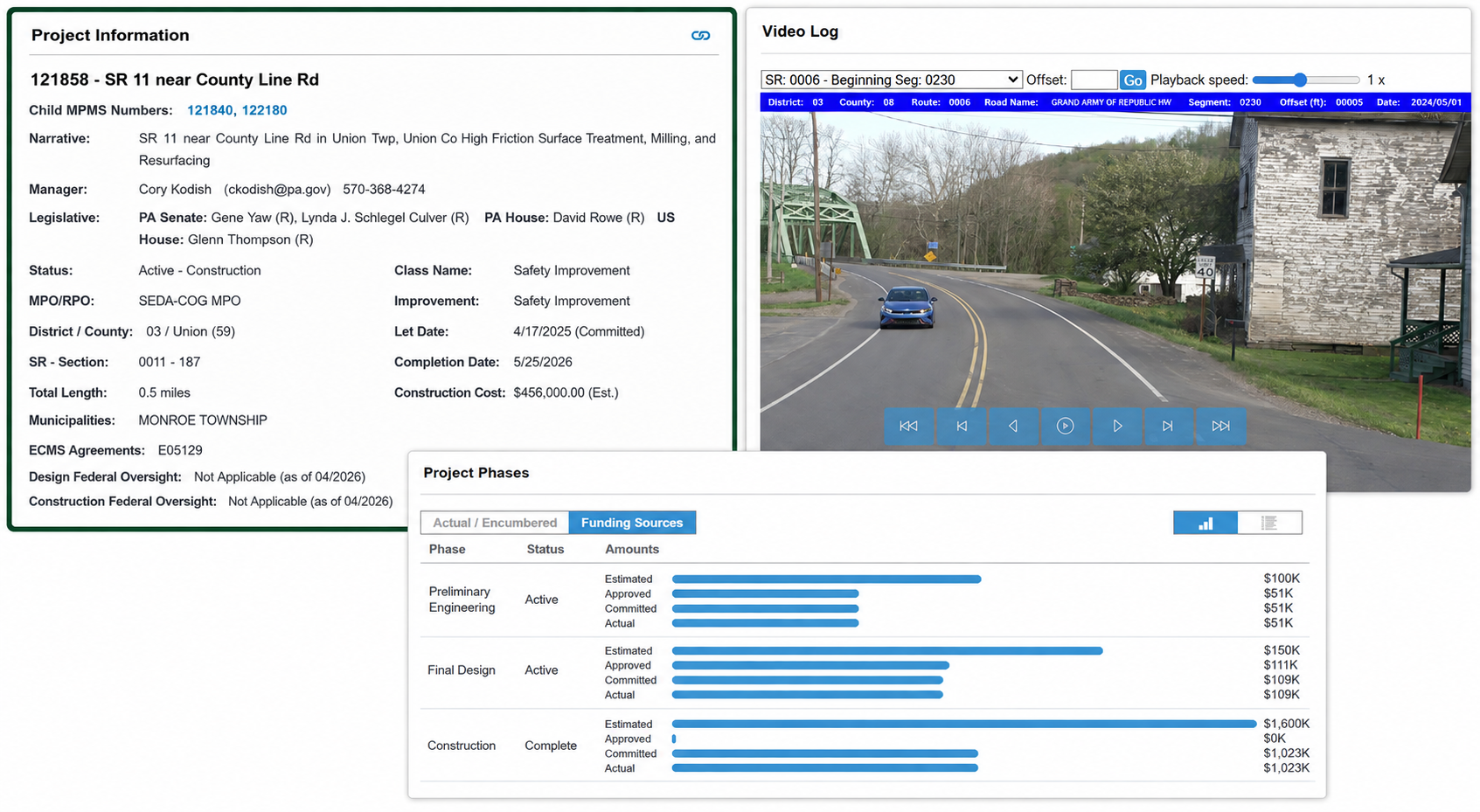The width and height of the screenshot is (1480, 812).
Task: Click the Video Log heading
Action: 800,31
